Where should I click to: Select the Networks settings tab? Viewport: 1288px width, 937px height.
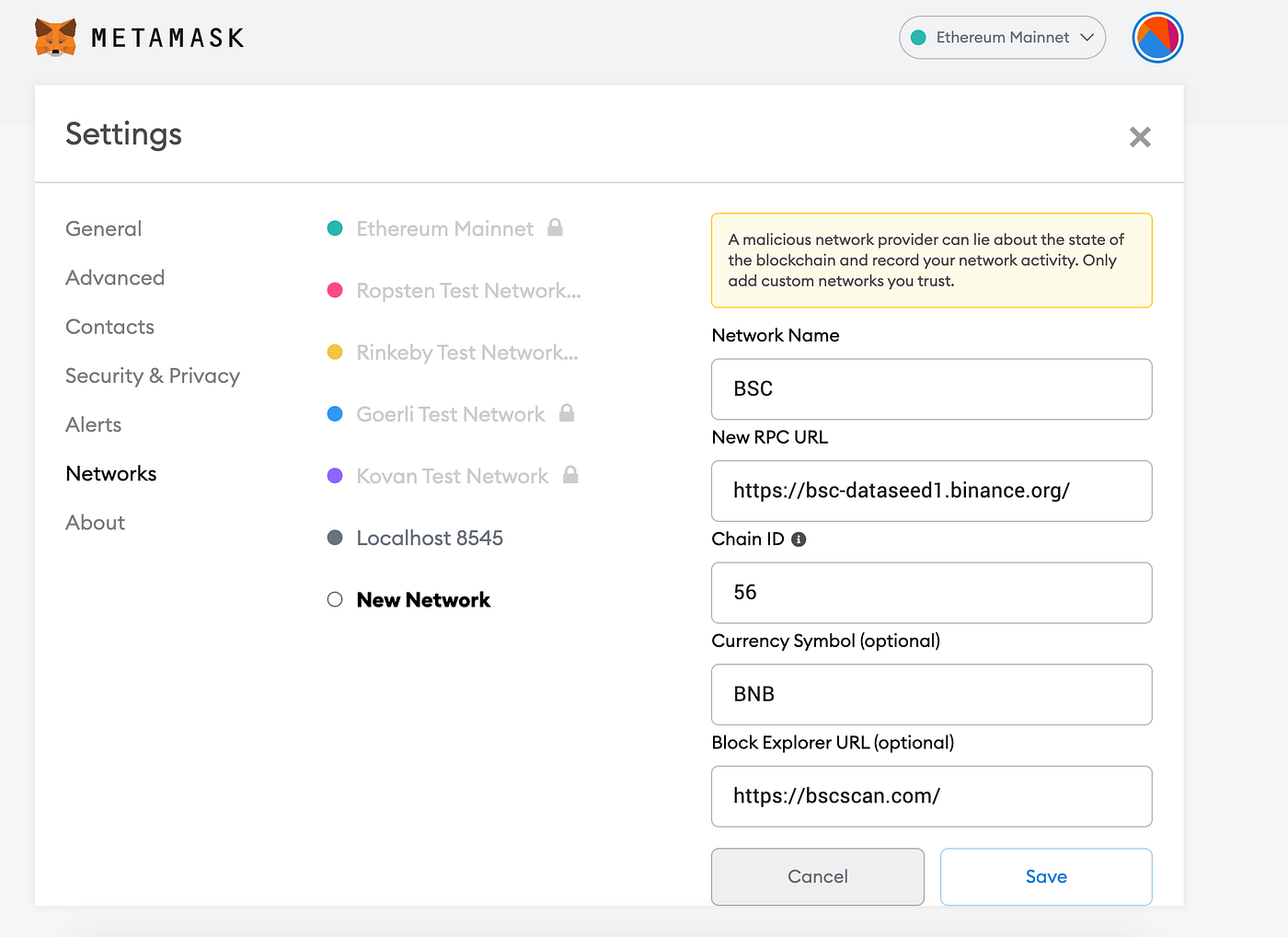(111, 473)
